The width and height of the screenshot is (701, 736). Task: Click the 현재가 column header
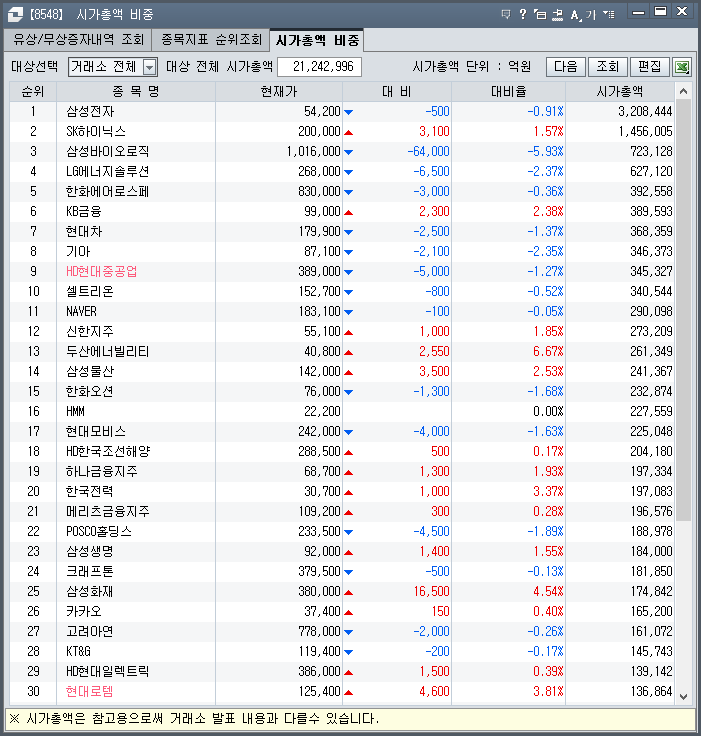(279, 92)
